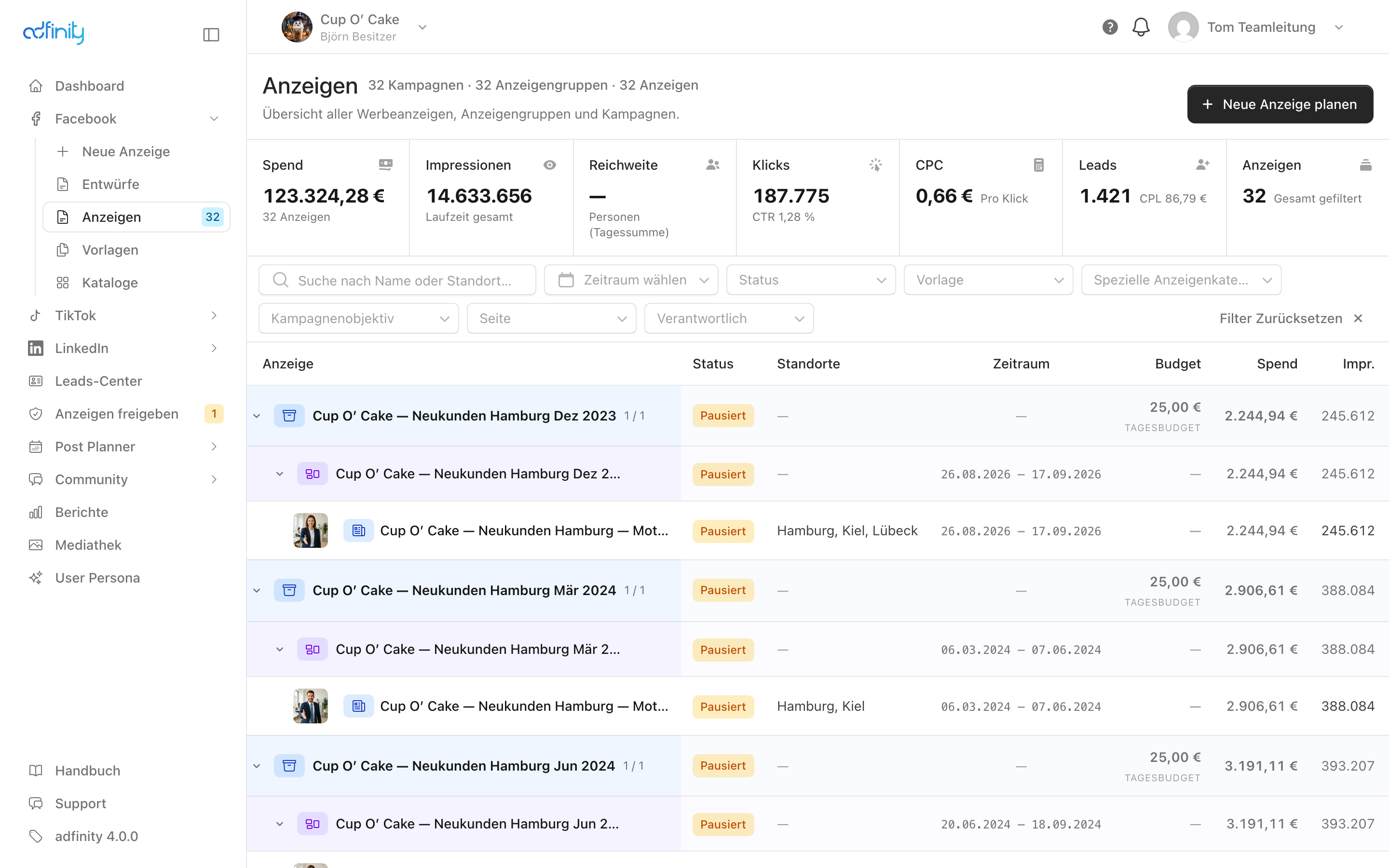Collapse the Neukunden Hamburg Dez 2023 campaign row
Screen dimensions: 1389x868
257,416
